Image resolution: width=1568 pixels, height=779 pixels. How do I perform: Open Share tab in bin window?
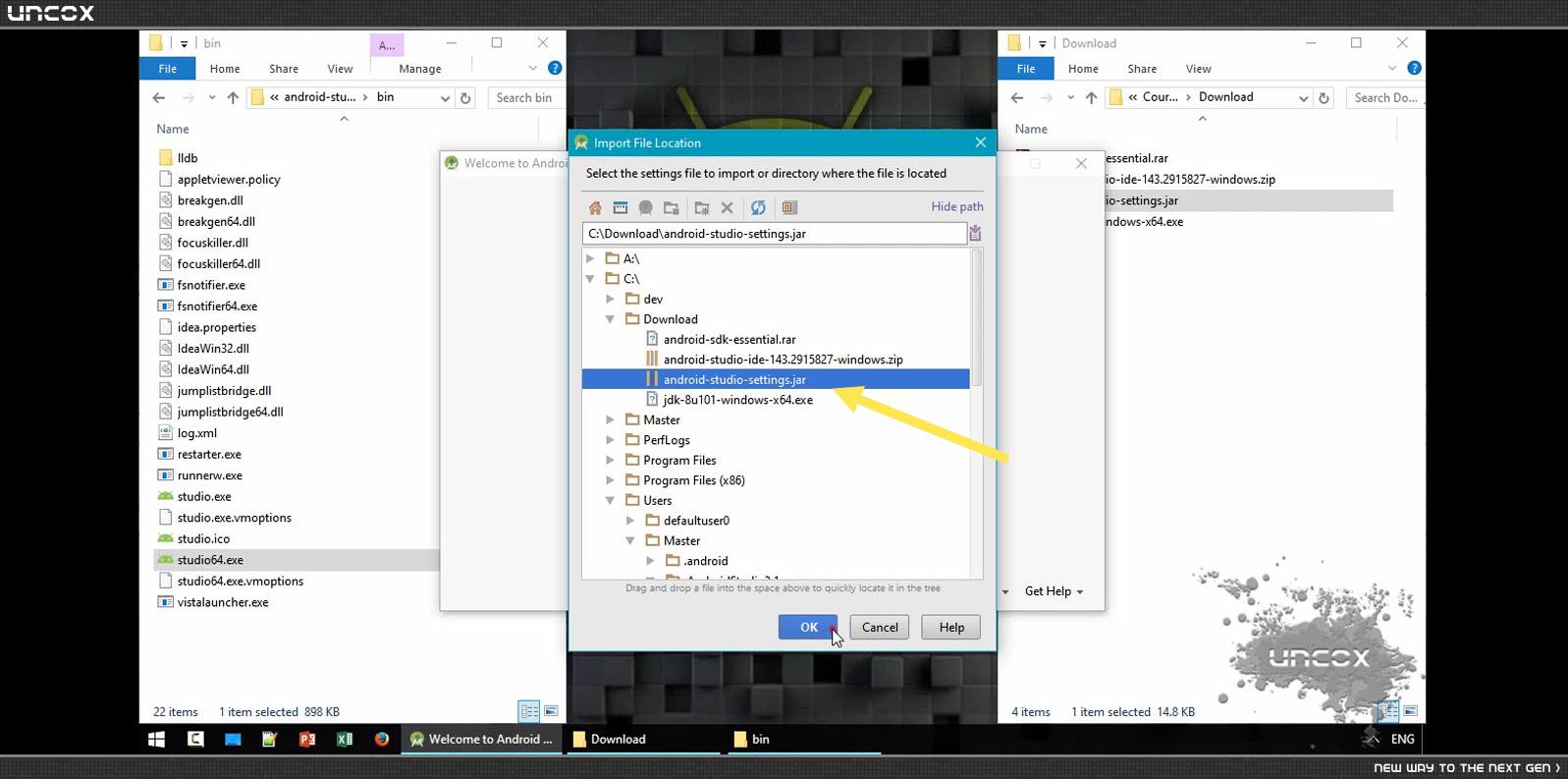(x=284, y=69)
